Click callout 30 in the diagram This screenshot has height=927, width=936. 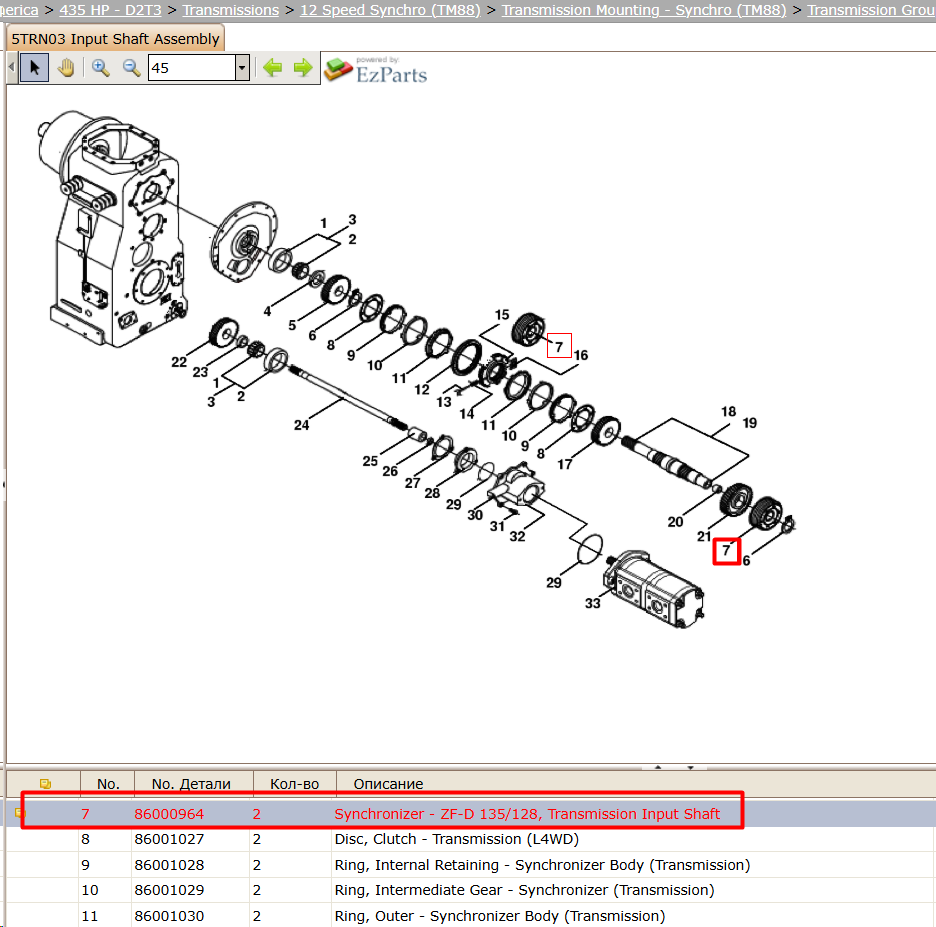pos(475,515)
